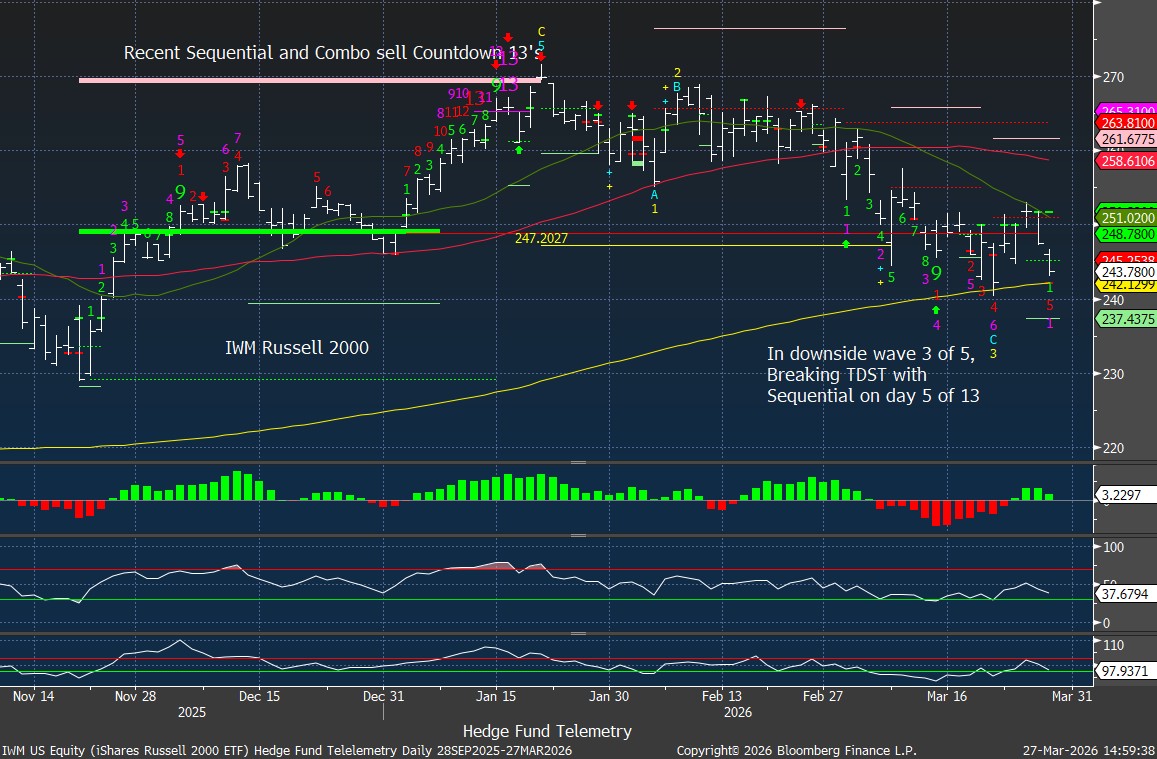Select the 37.6794 oscillator value tag
This screenshot has height=759, width=1157.
[1127, 593]
